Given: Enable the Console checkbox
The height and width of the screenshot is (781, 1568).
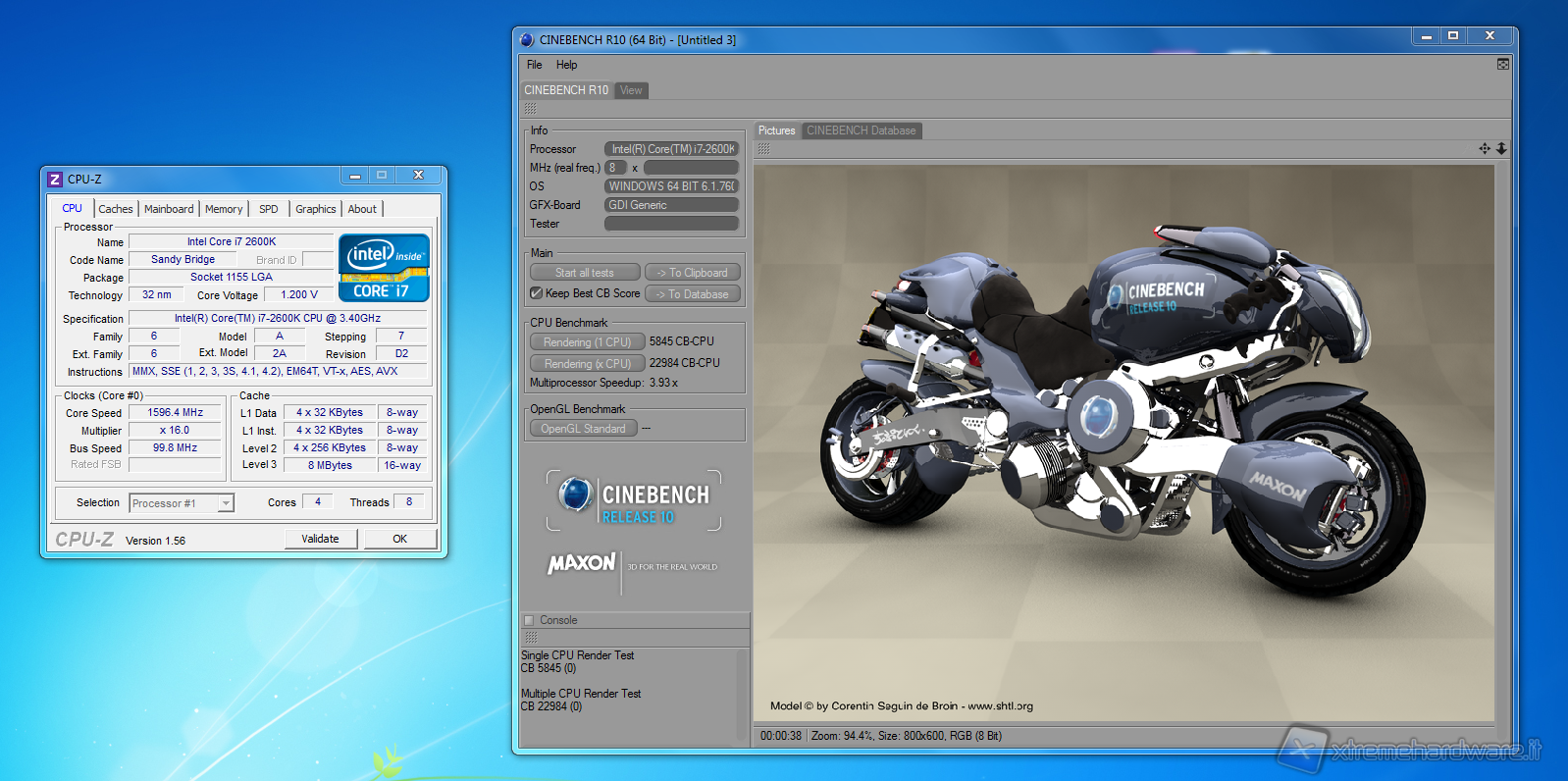Looking at the screenshot, I should tap(530, 620).
